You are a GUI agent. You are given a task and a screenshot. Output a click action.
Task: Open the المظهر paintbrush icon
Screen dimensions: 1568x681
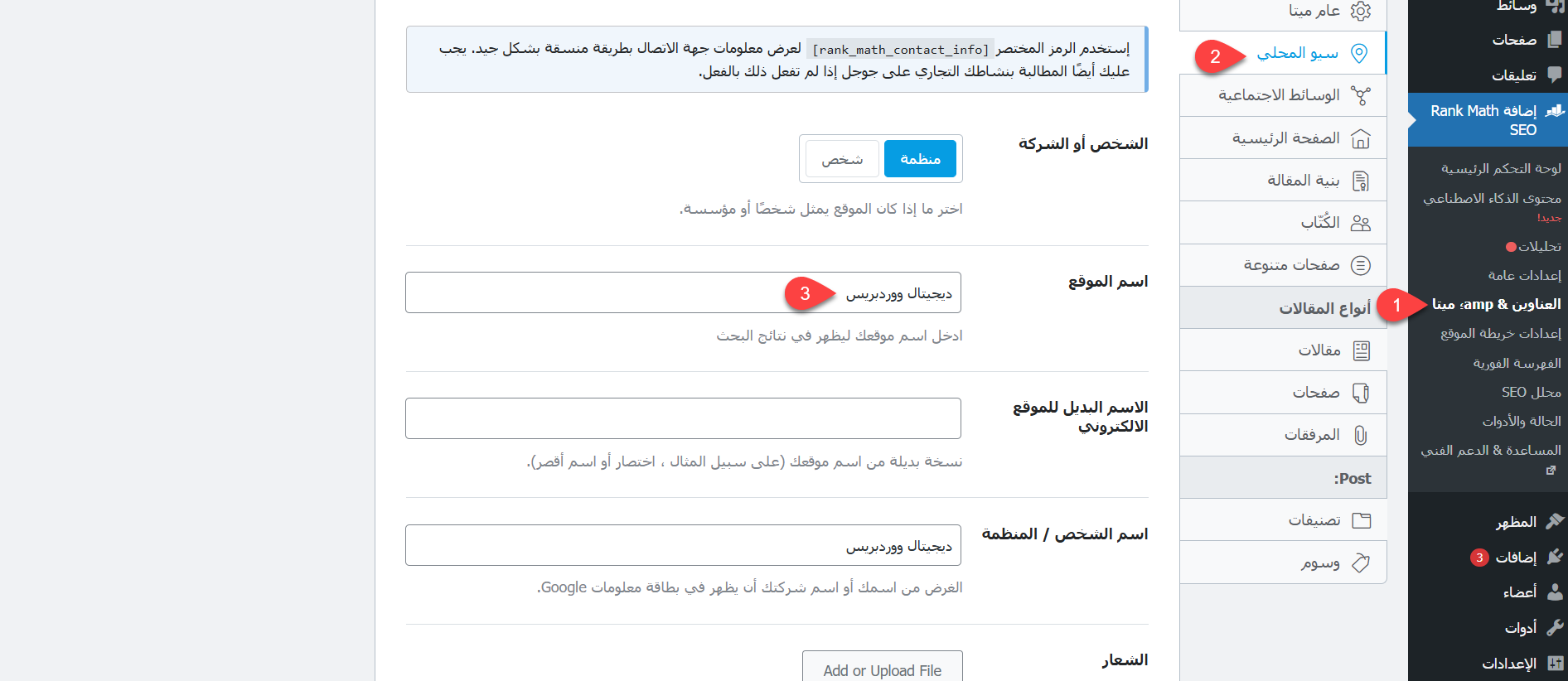(1555, 521)
